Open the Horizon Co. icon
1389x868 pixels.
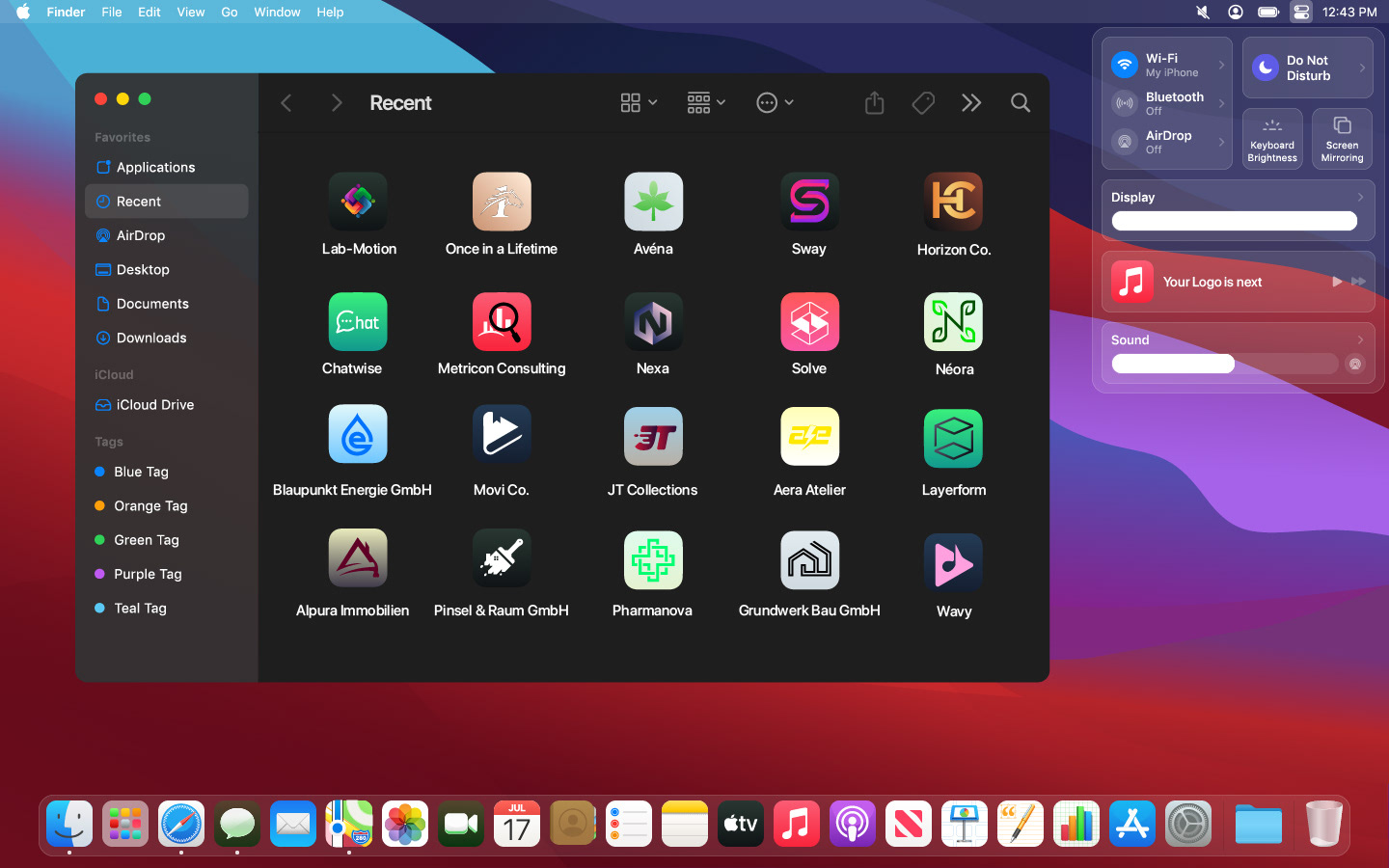954,202
